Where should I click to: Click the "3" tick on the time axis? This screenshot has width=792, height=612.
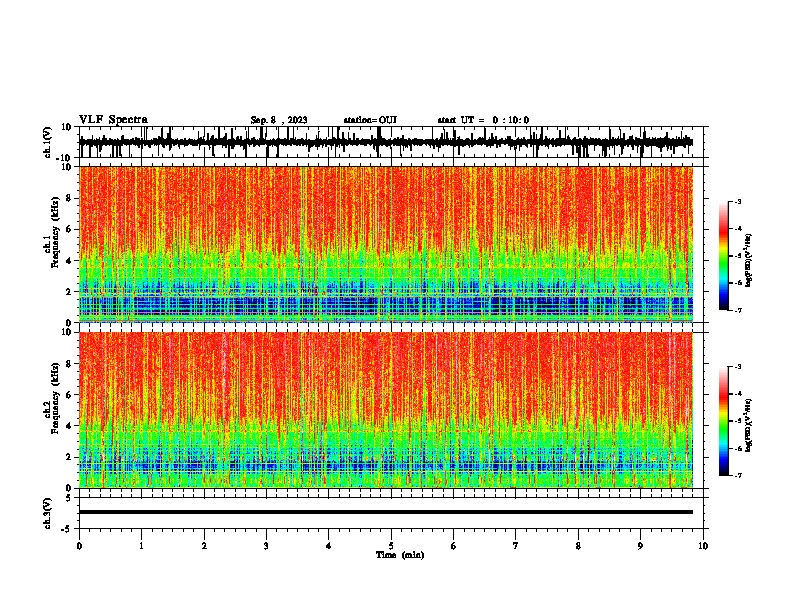266,546
